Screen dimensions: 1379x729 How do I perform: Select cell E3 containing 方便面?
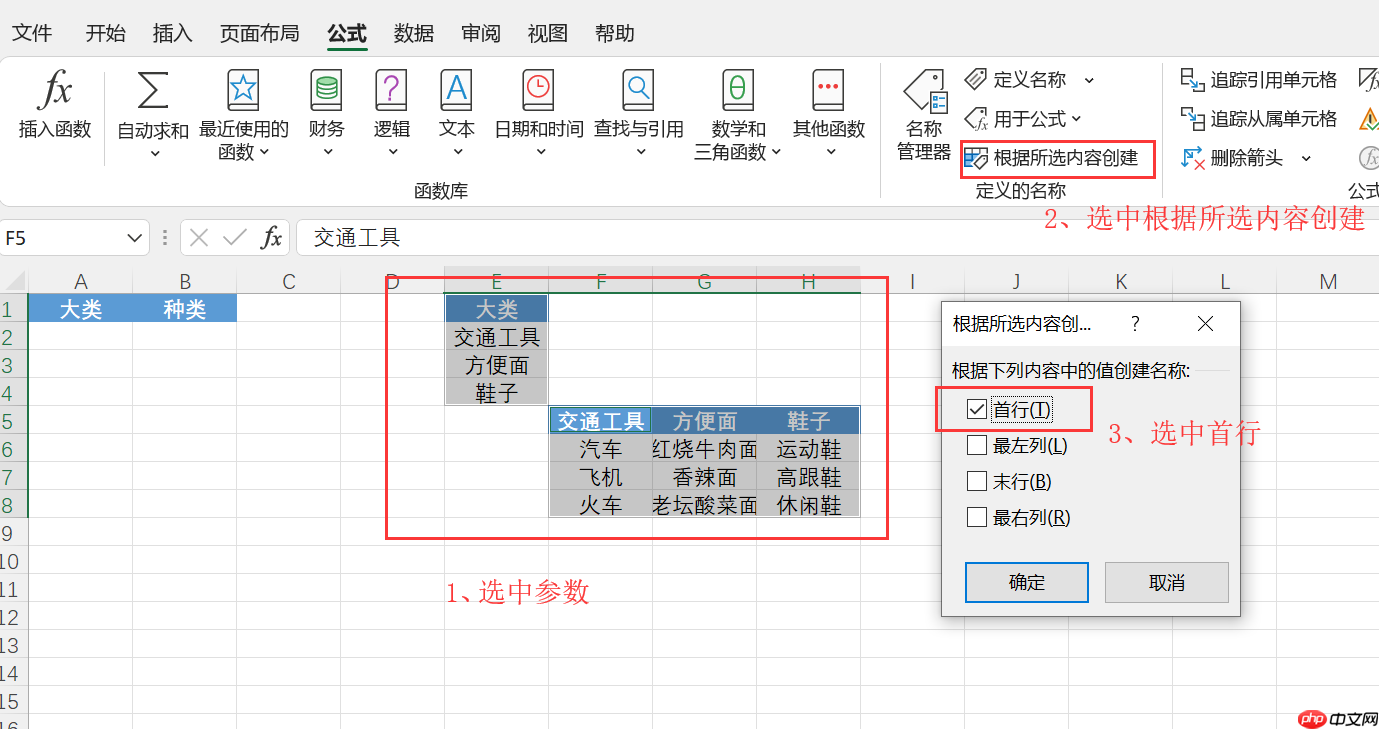point(497,365)
